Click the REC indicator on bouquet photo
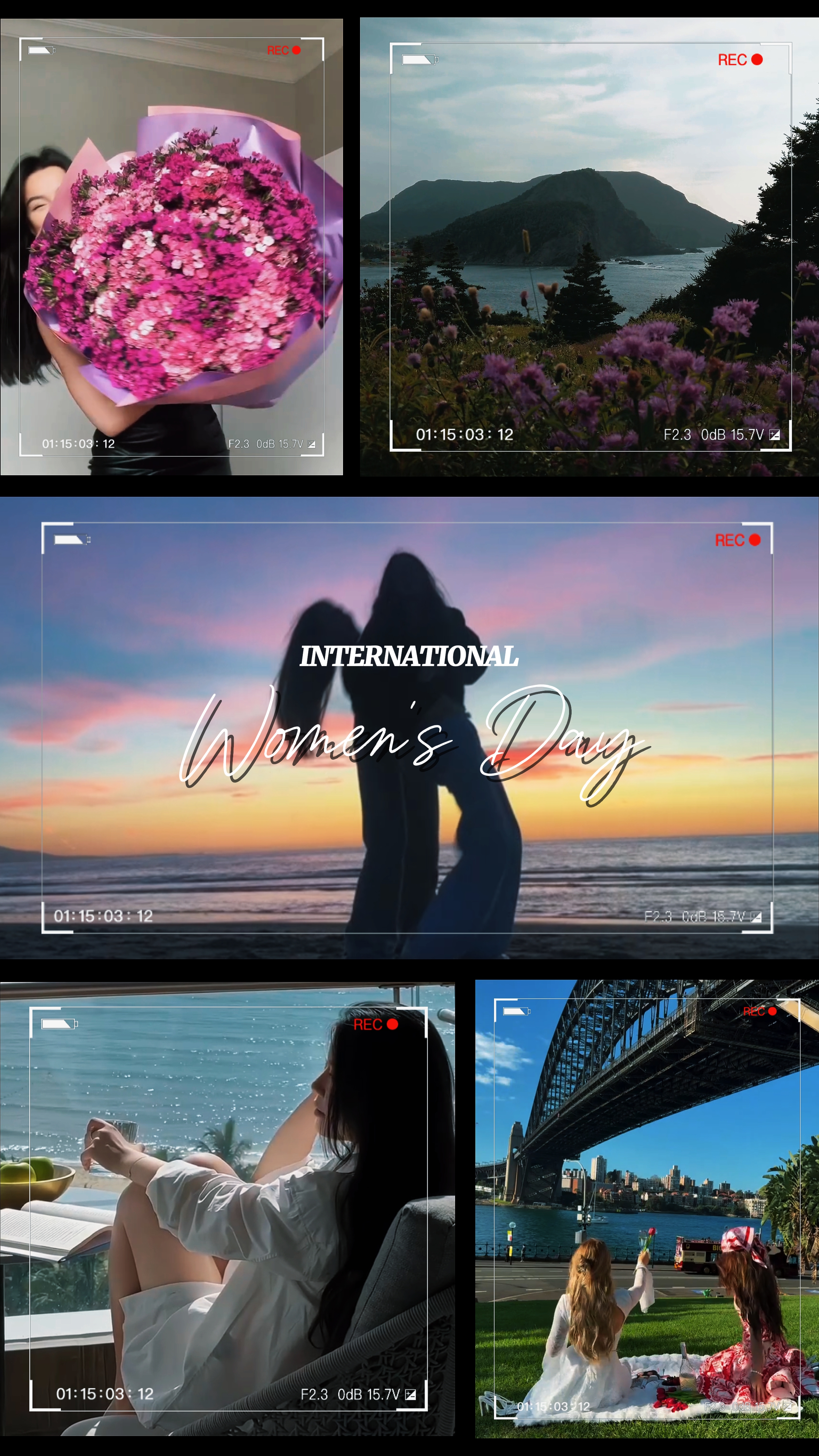This screenshot has height=1456, width=819. pyautogui.click(x=283, y=50)
